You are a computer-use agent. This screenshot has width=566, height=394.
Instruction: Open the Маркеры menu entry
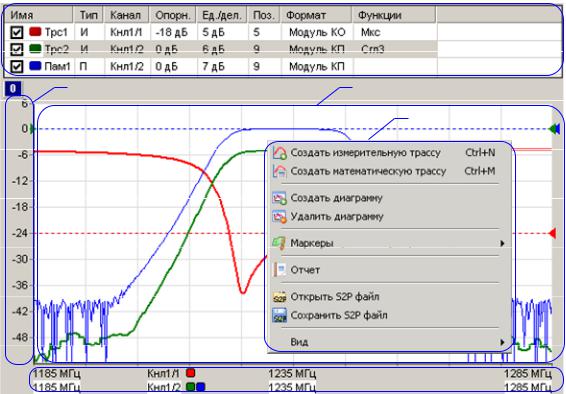coord(389,243)
